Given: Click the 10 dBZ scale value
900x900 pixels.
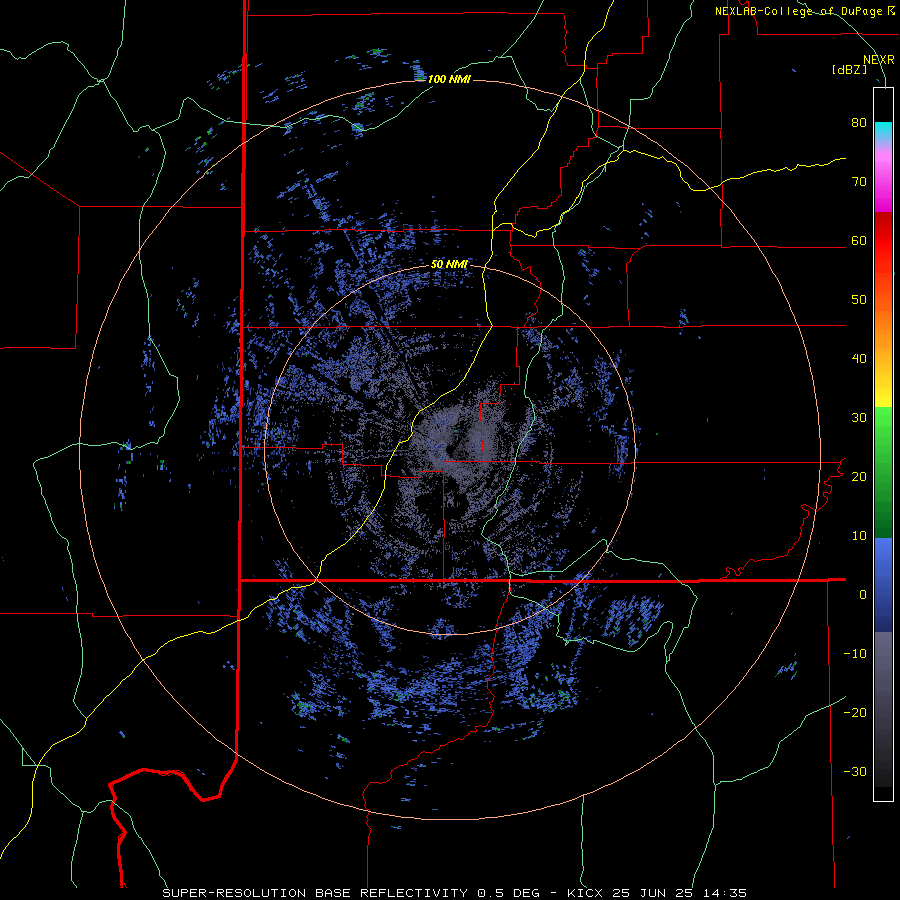Looking at the screenshot, I should tap(859, 536).
